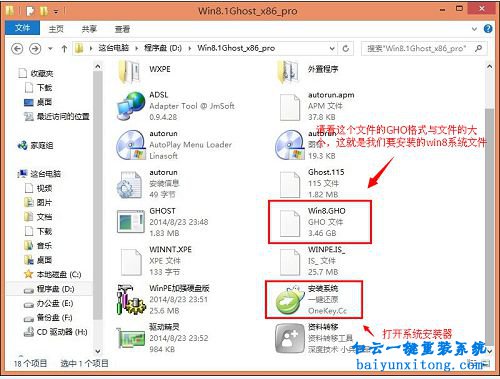
Task: Click file list scroll up arrow
Action: (489, 67)
